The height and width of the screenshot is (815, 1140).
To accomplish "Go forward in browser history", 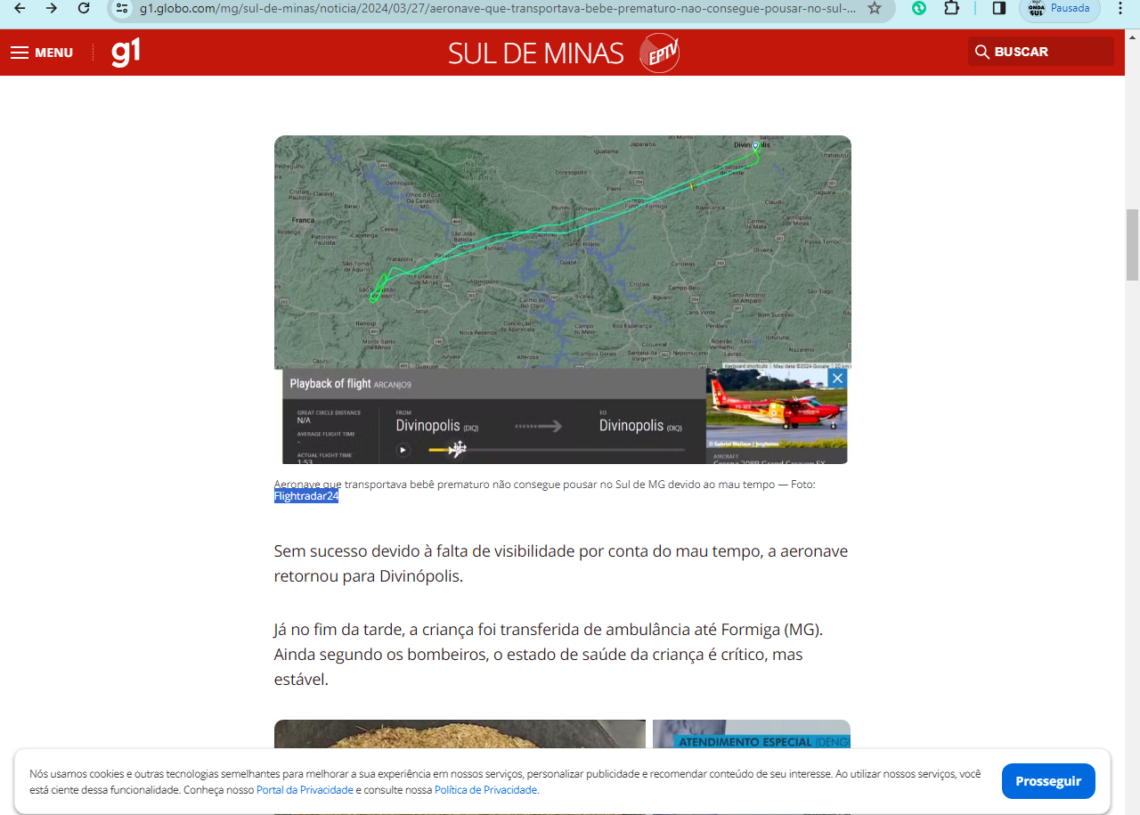I will point(51,9).
